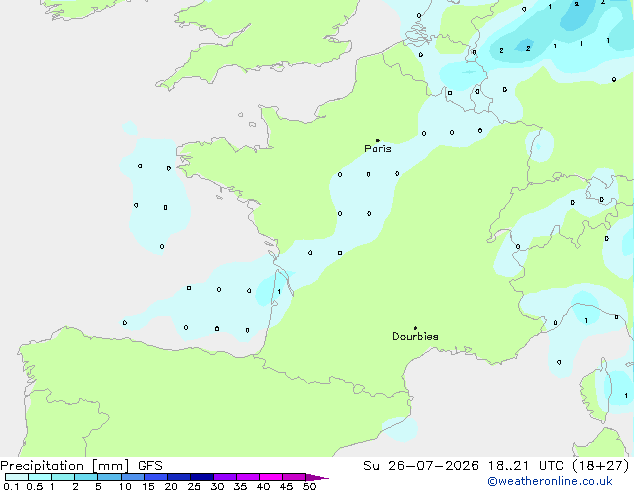This screenshot has height=490, width=634.
Task: Click the Dourbies location label
Action: (x=415, y=336)
